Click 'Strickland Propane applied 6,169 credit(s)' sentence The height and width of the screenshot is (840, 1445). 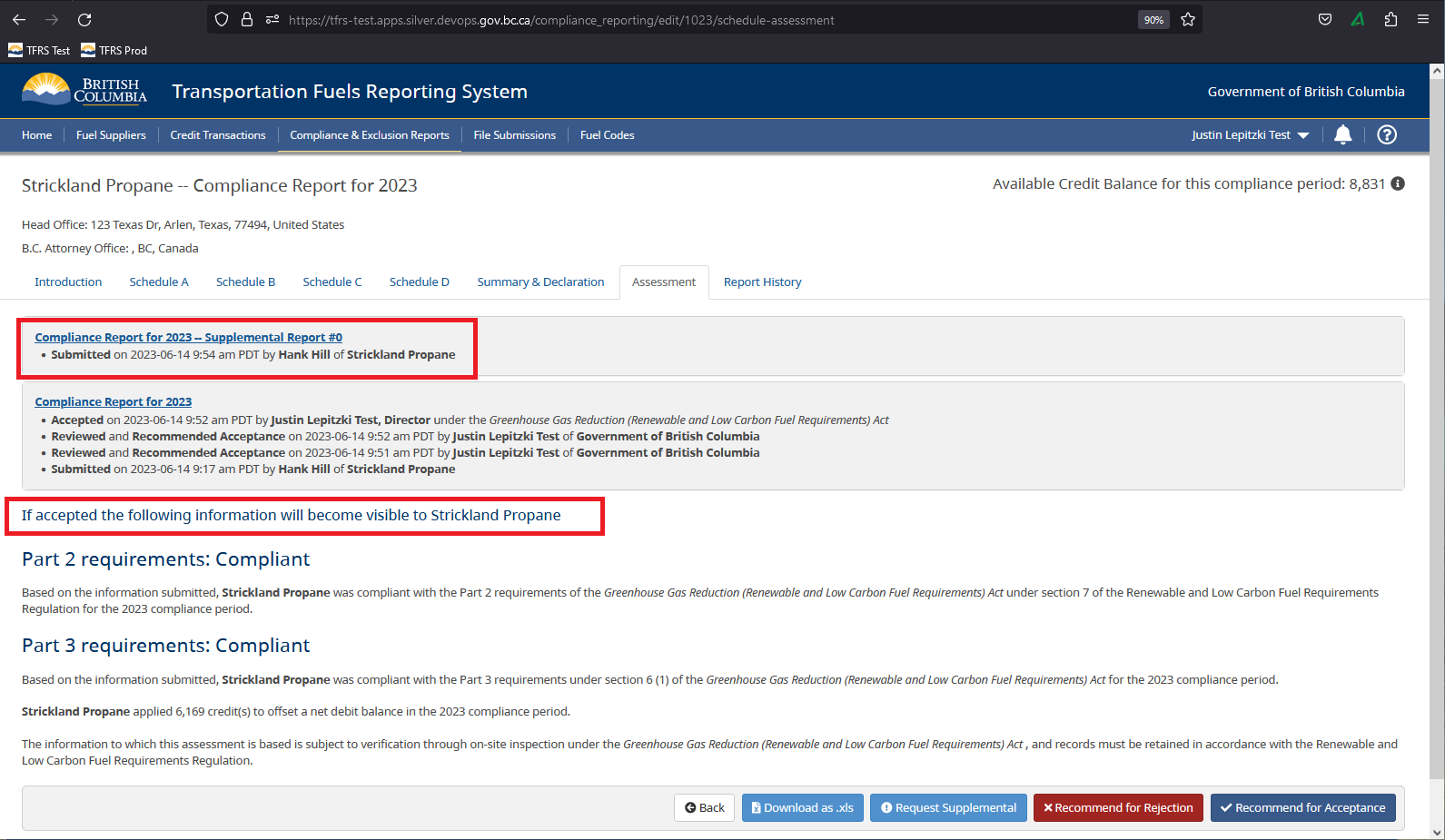tap(296, 711)
